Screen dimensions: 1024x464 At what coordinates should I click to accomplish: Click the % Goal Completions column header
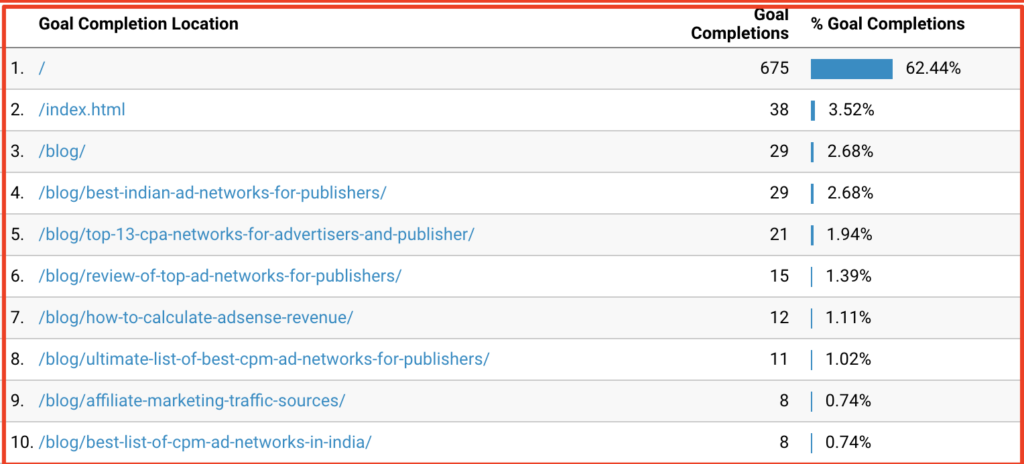click(888, 24)
